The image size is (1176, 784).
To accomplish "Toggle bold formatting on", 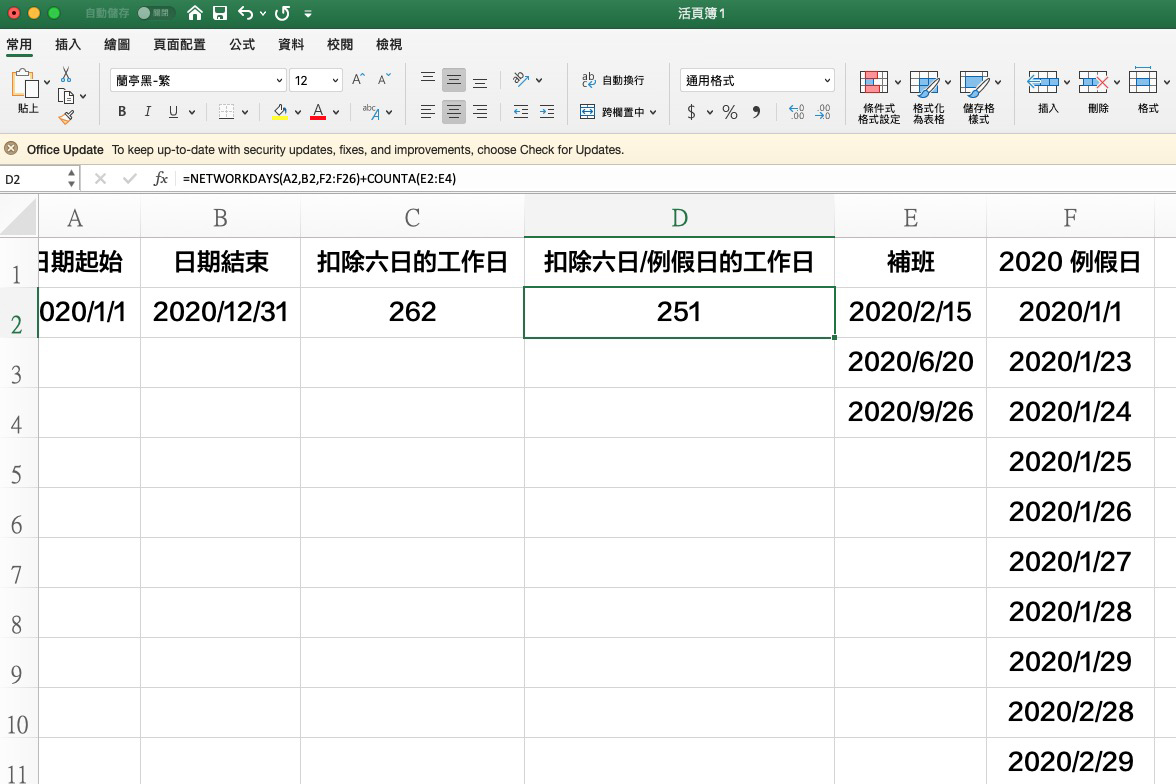I will coord(121,112).
